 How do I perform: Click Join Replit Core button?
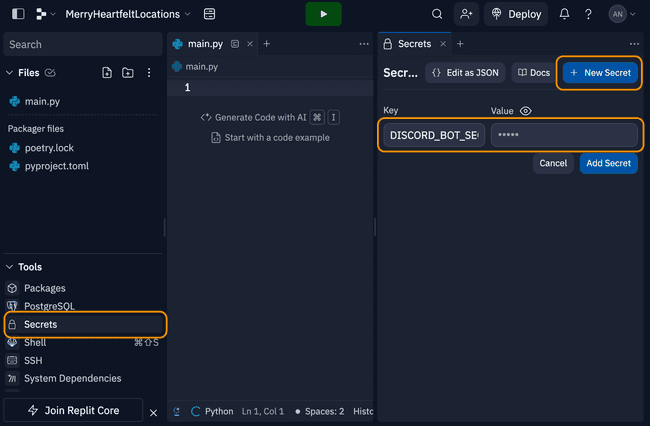tap(73, 410)
